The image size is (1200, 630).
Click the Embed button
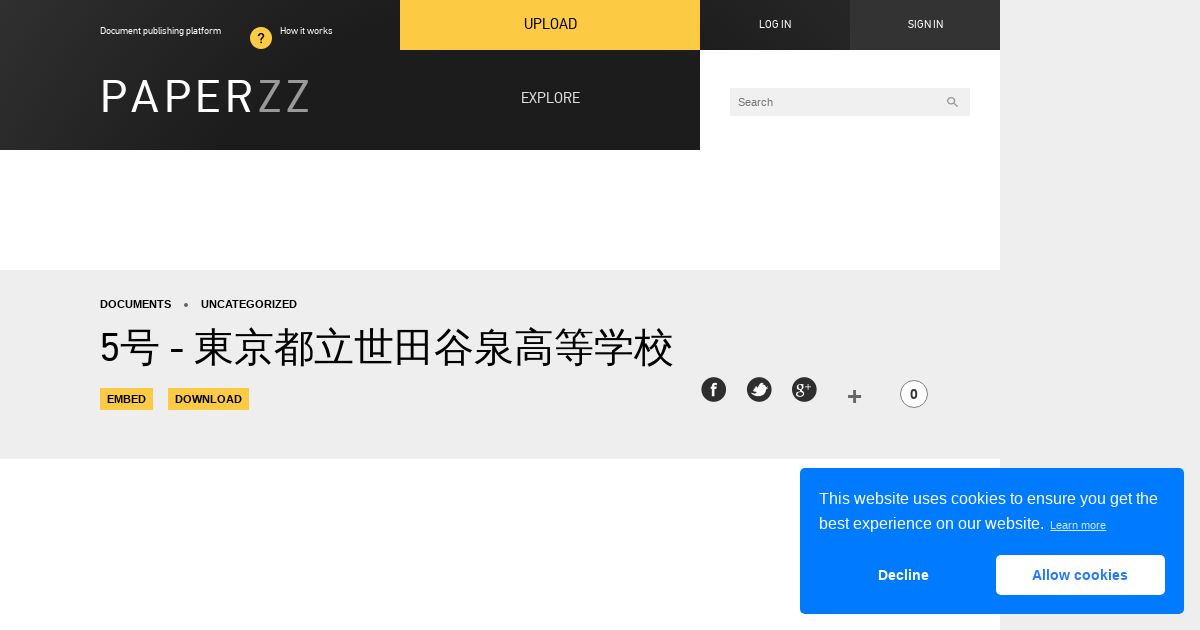(x=126, y=399)
